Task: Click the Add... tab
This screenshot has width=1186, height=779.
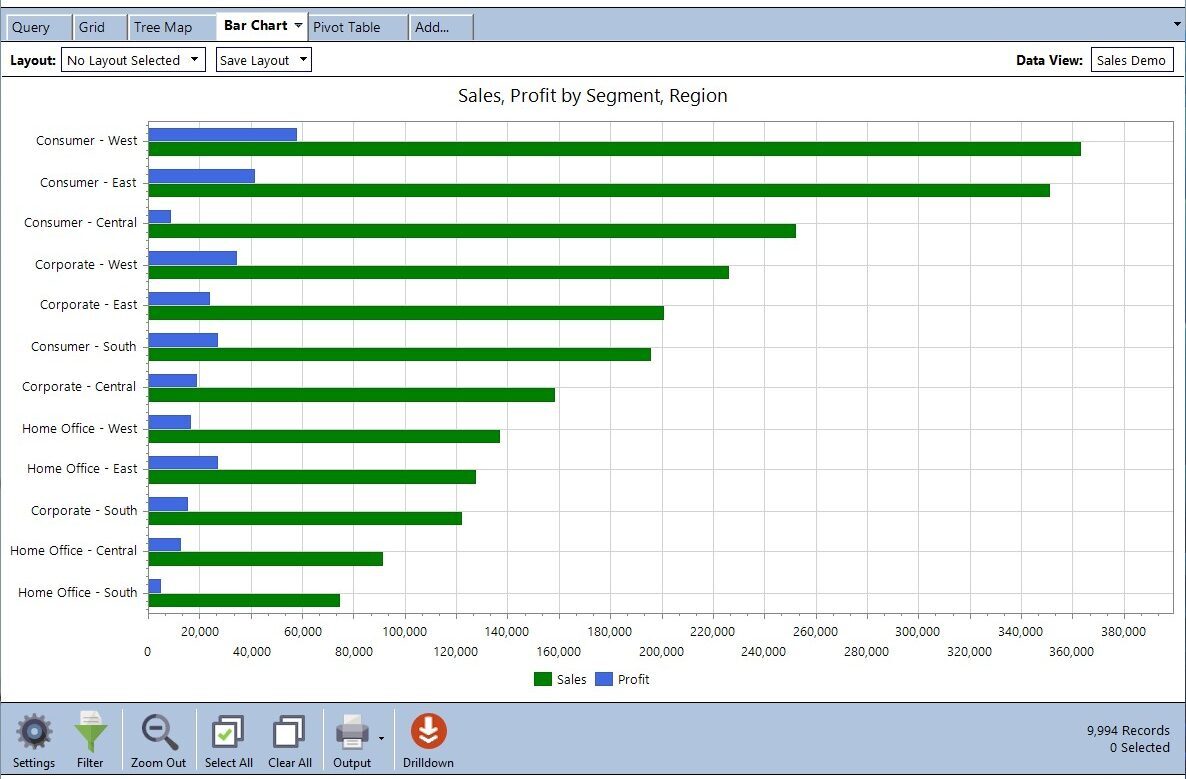Action: [432, 27]
